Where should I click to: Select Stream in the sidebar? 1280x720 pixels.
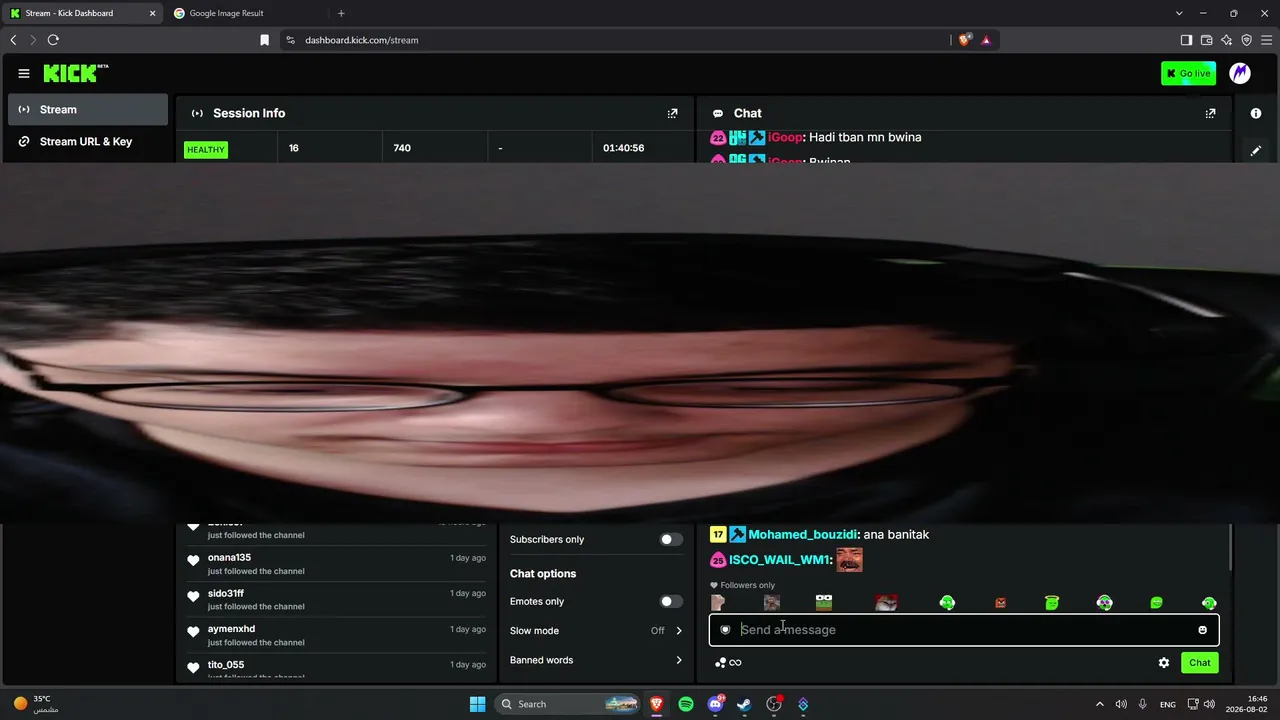pyautogui.click(x=88, y=110)
